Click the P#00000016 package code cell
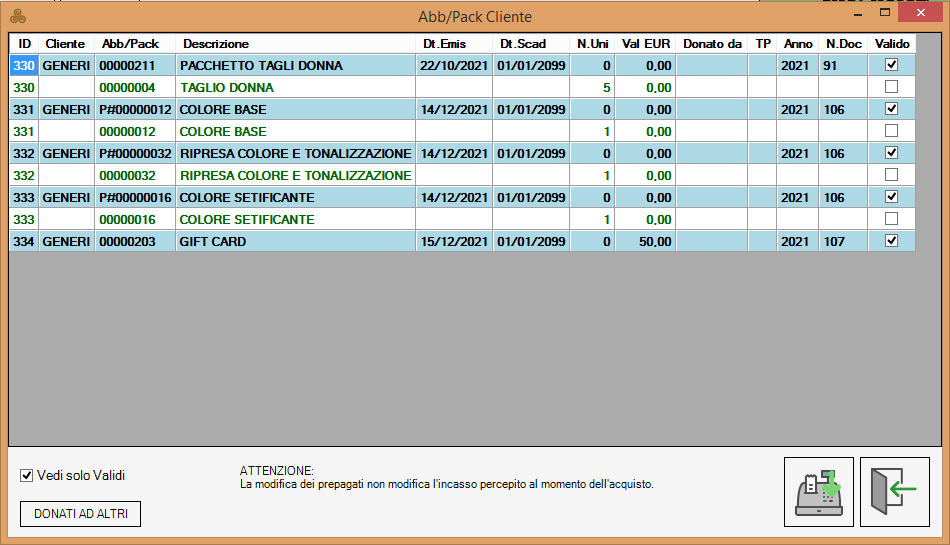The image size is (950, 545). coord(134,198)
